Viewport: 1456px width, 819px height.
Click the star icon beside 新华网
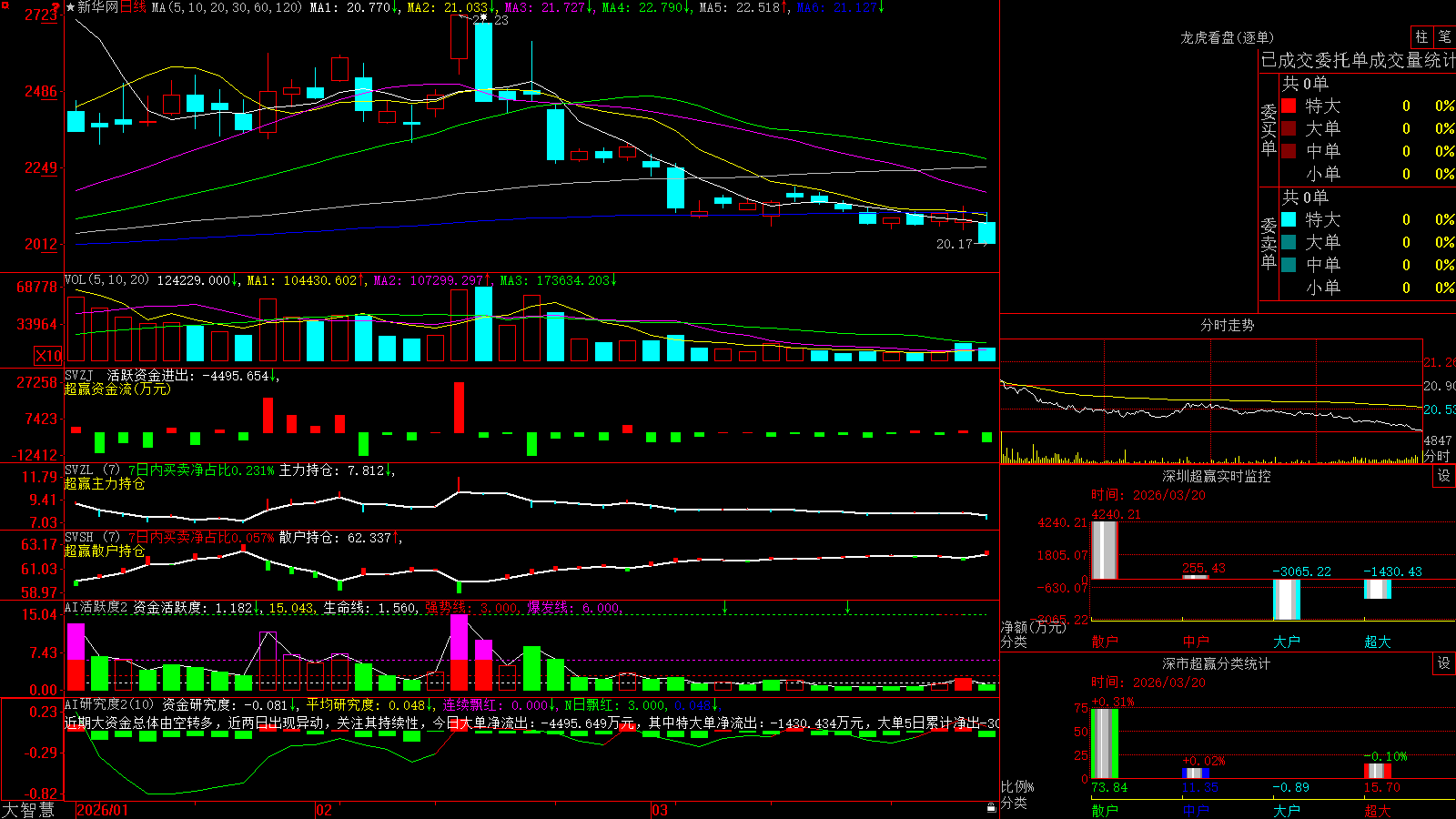pyautogui.click(x=70, y=7)
